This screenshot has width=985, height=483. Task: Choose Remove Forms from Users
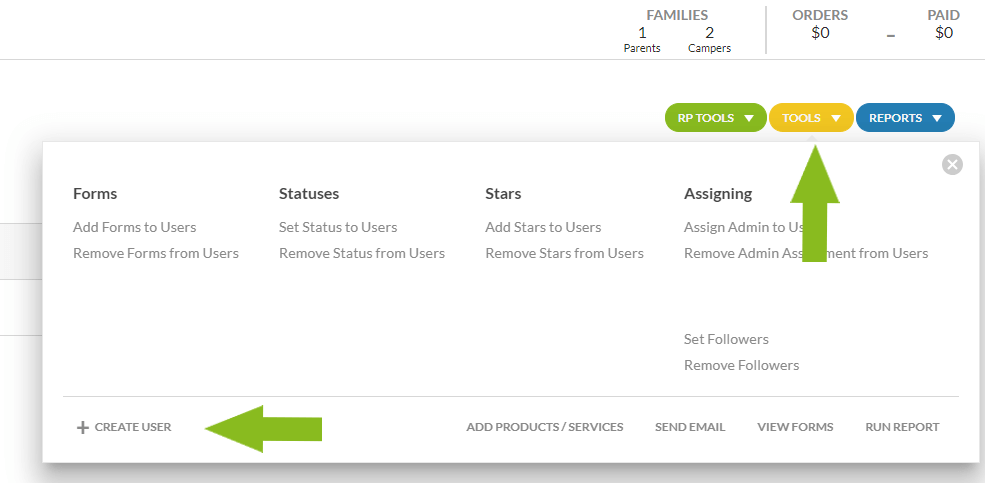point(155,253)
